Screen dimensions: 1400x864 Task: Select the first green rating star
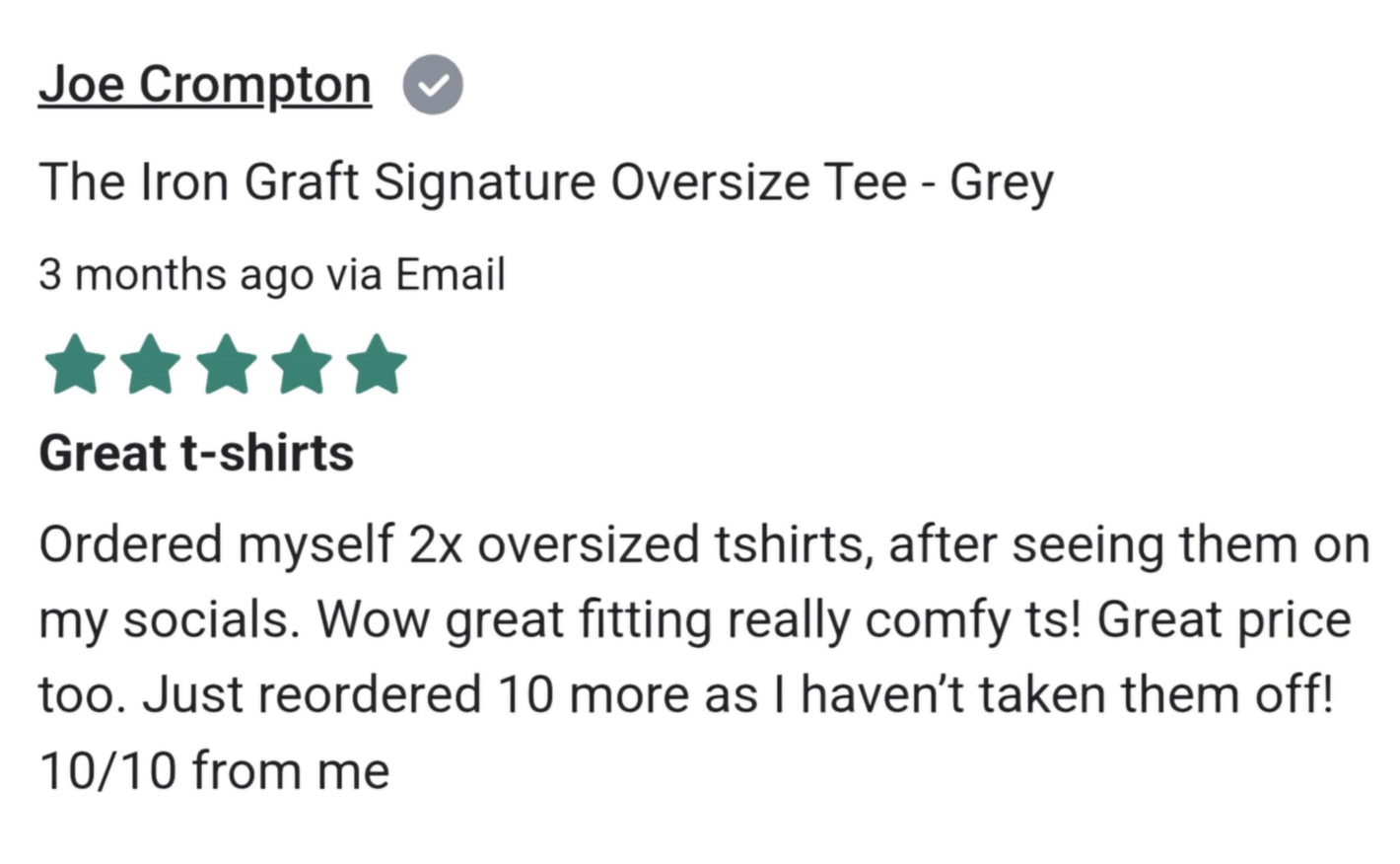point(76,364)
